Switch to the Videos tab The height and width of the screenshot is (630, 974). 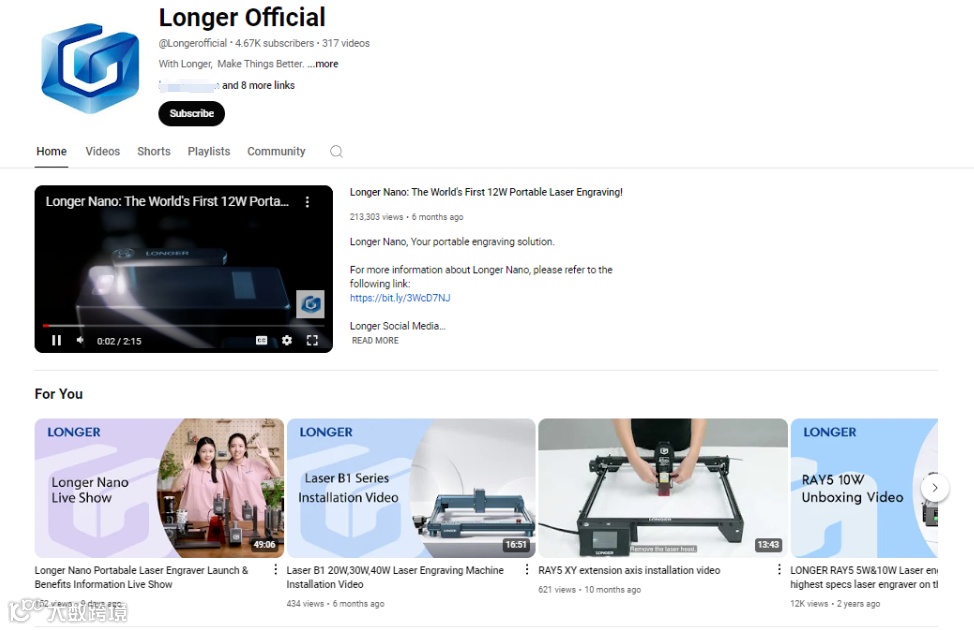[102, 152]
